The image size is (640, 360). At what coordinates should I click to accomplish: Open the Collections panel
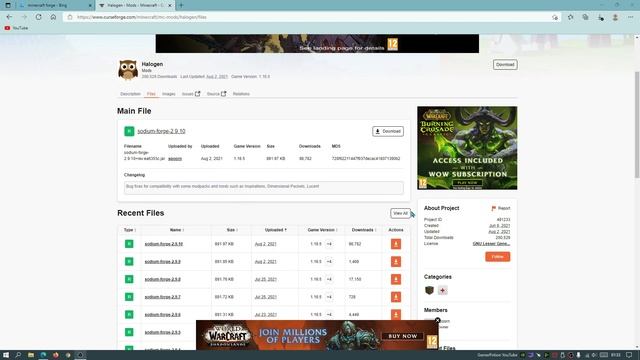pyautogui.click(x=585, y=17)
